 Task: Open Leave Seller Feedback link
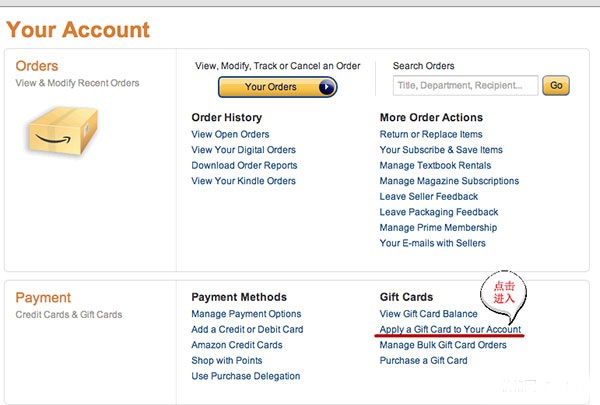(x=429, y=197)
